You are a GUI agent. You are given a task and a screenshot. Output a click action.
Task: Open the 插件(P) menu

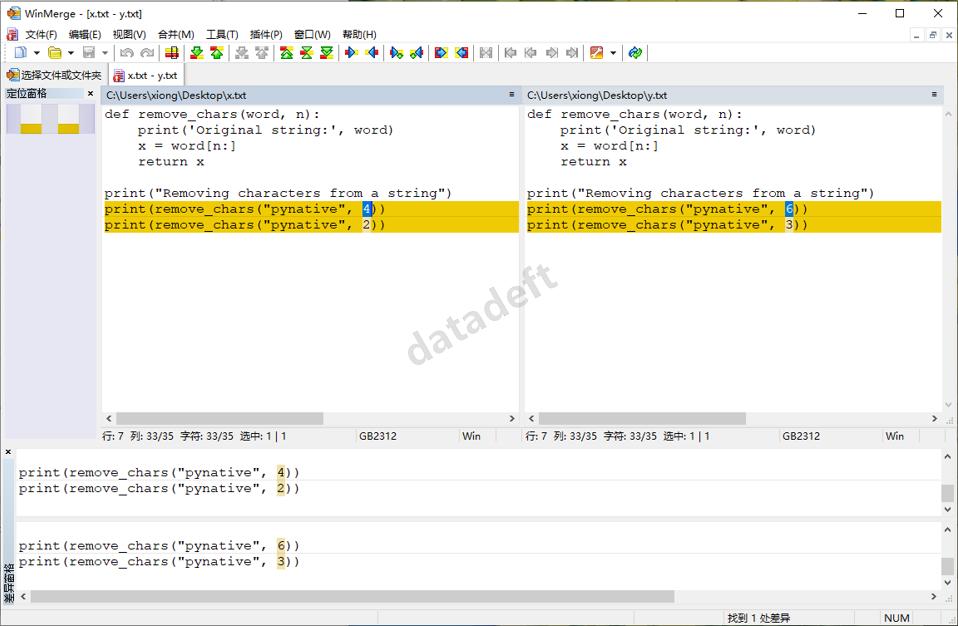266,35
